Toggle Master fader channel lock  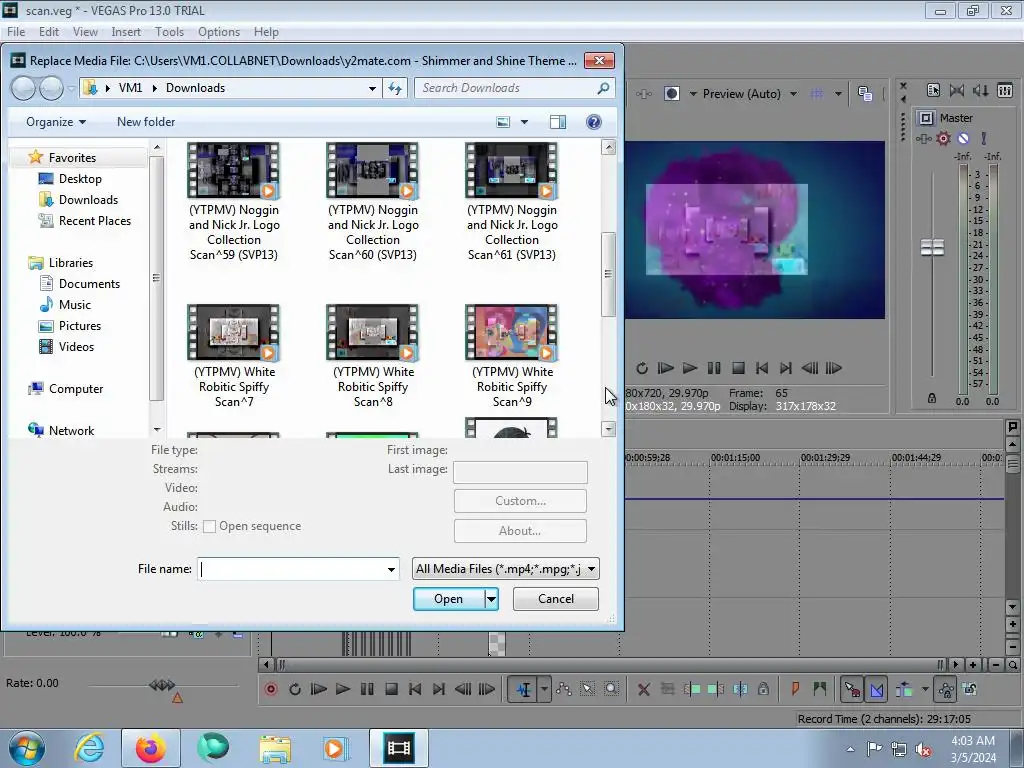point(932,398)
